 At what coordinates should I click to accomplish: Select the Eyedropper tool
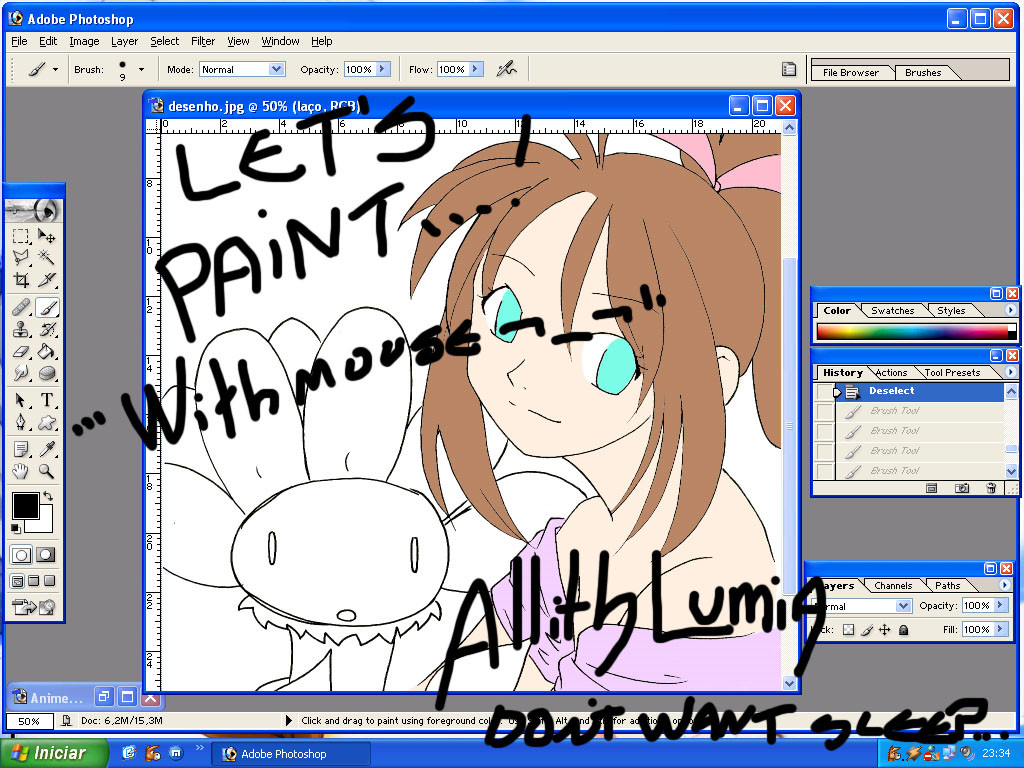pos(46,449)
